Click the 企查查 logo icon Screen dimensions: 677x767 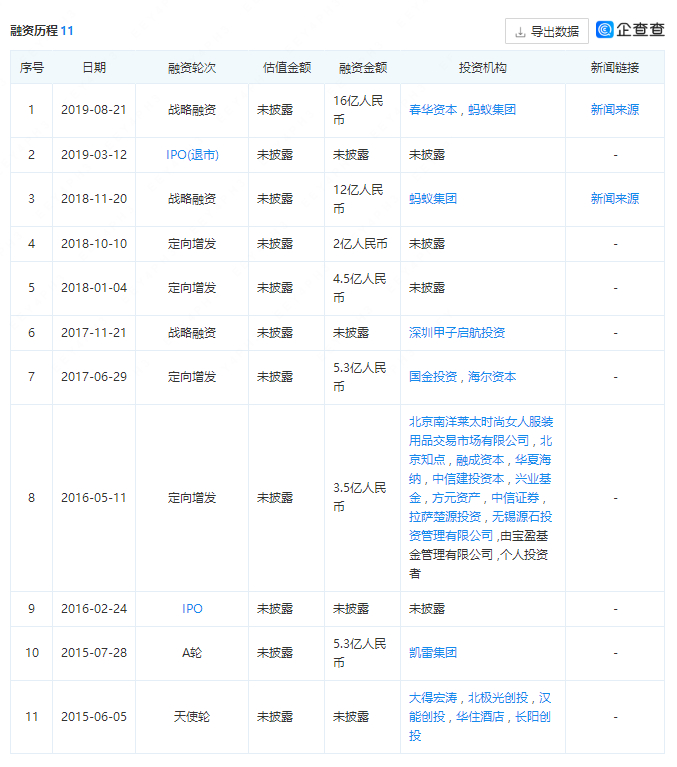[605, 29]
